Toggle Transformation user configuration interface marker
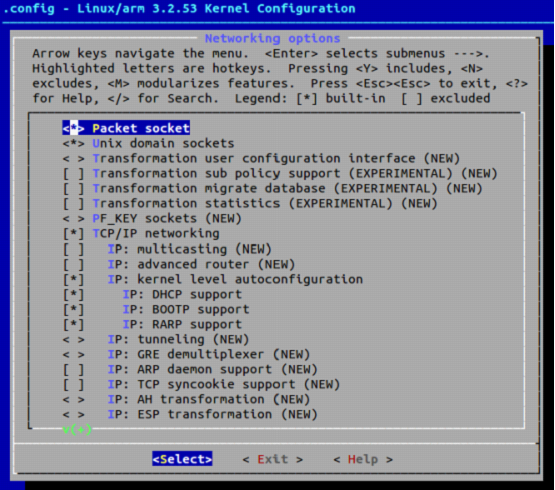Screen dimensions: 555x490 [74, 158]
